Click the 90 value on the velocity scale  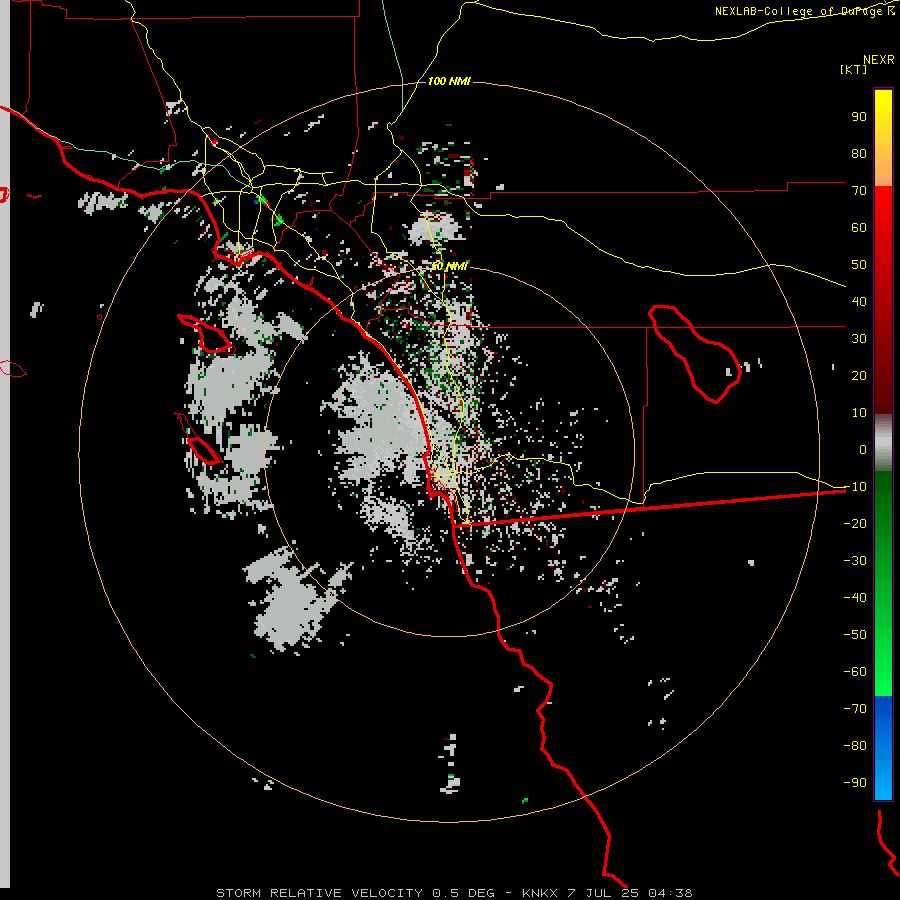click(859, 117)
